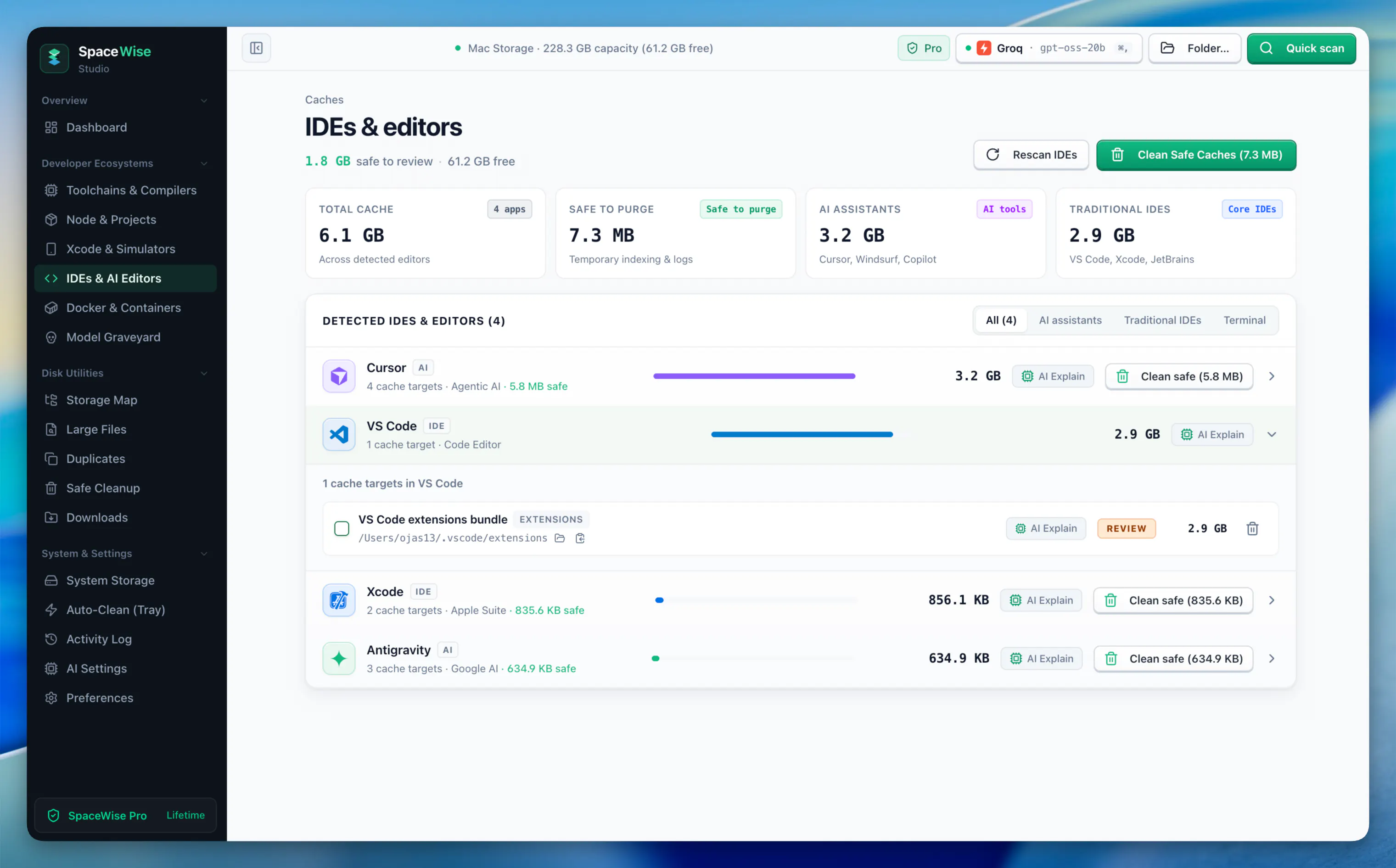Viewport: 1396px width, 868px height.
Task: Switch to the Traditional IDEs tab
Action: click(x=1162, y=320)
